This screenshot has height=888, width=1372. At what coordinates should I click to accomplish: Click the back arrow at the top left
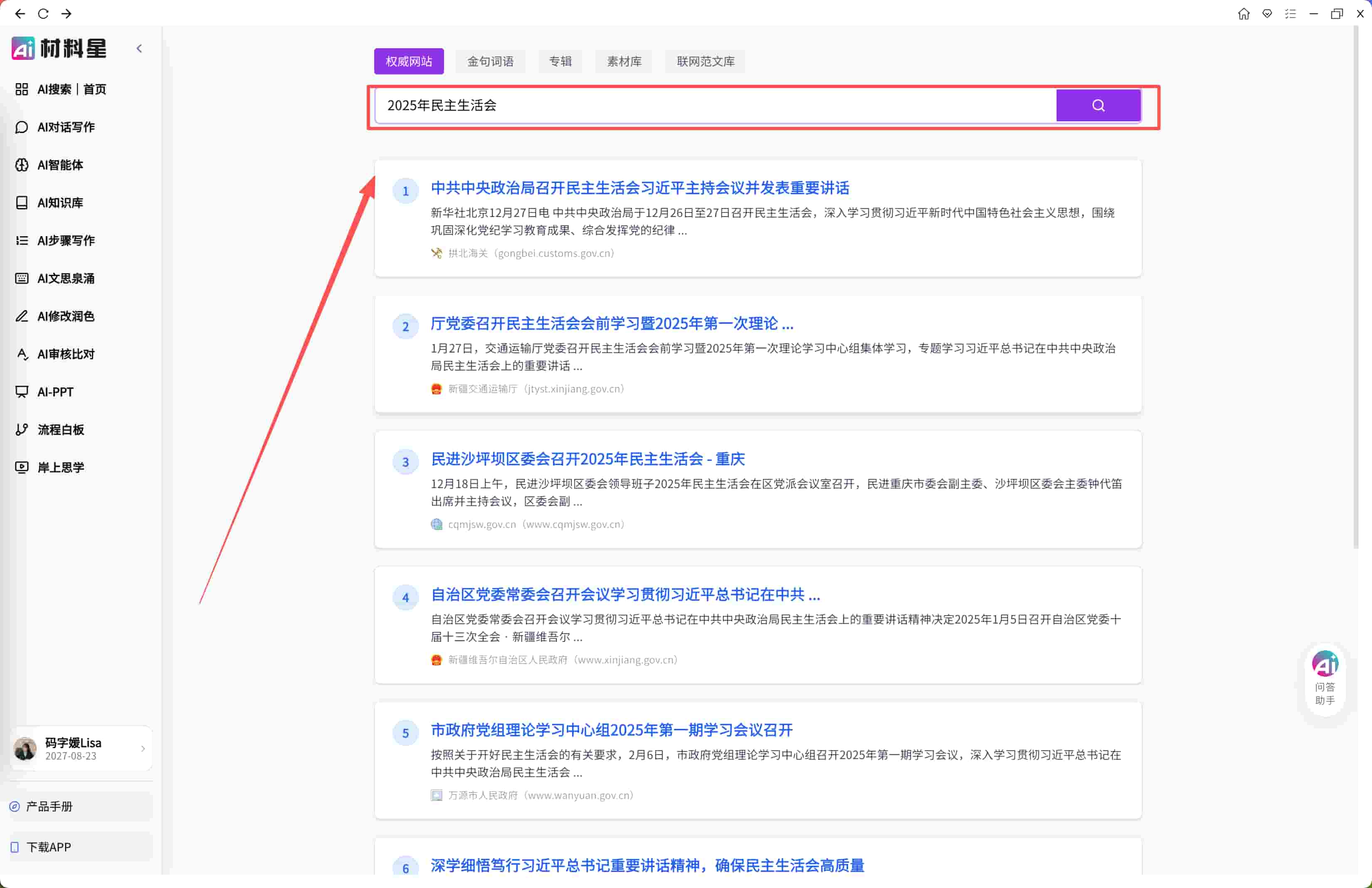point(20,14)
